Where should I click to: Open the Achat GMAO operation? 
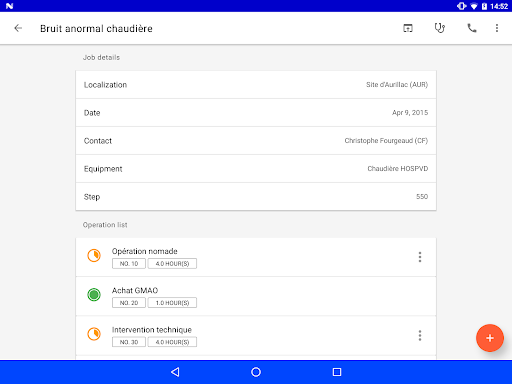click(x=256, y=296)
